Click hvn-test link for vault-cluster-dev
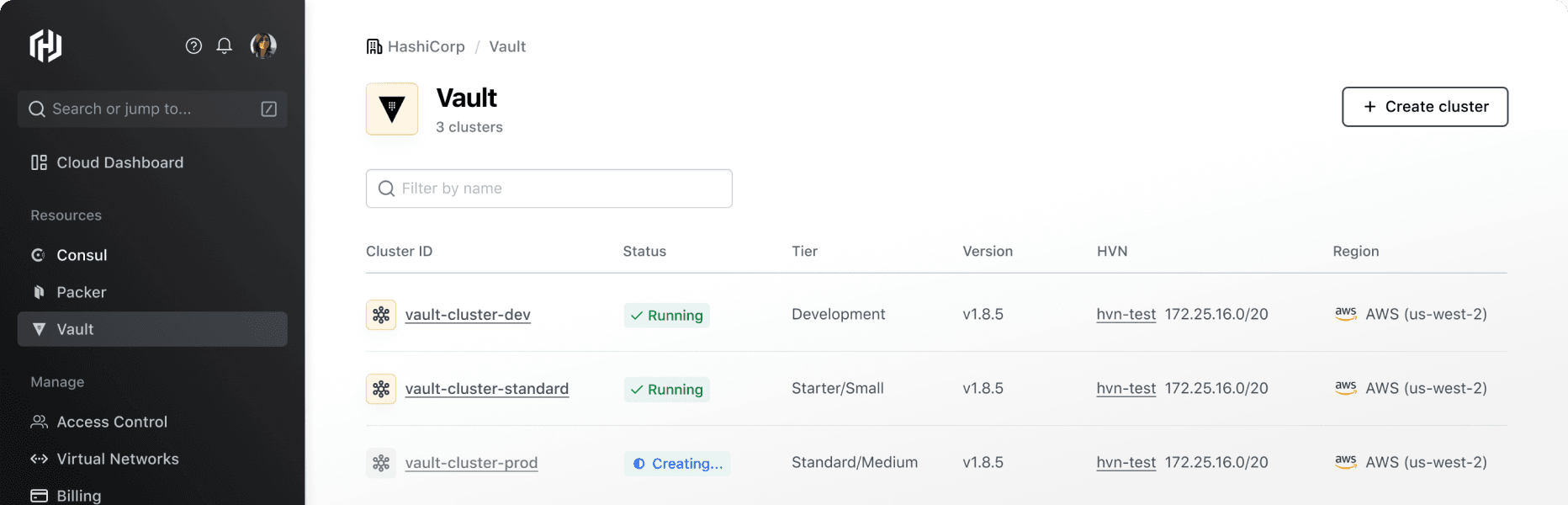Image resolution: width=1568 pixels, height=505 pixels. [x=1126, y=315]
